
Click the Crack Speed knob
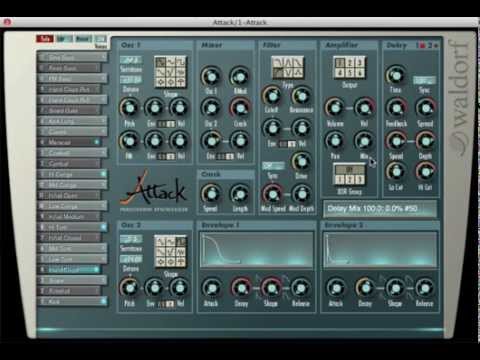pos(211,194)
